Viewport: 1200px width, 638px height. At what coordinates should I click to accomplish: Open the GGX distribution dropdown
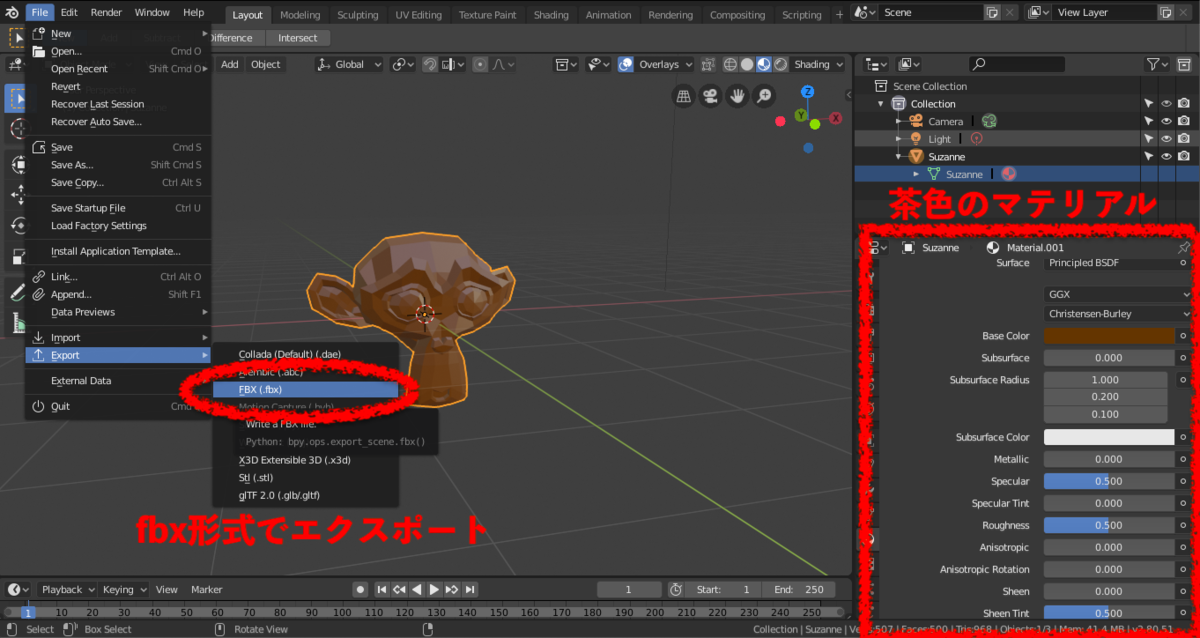point(1118,295)
